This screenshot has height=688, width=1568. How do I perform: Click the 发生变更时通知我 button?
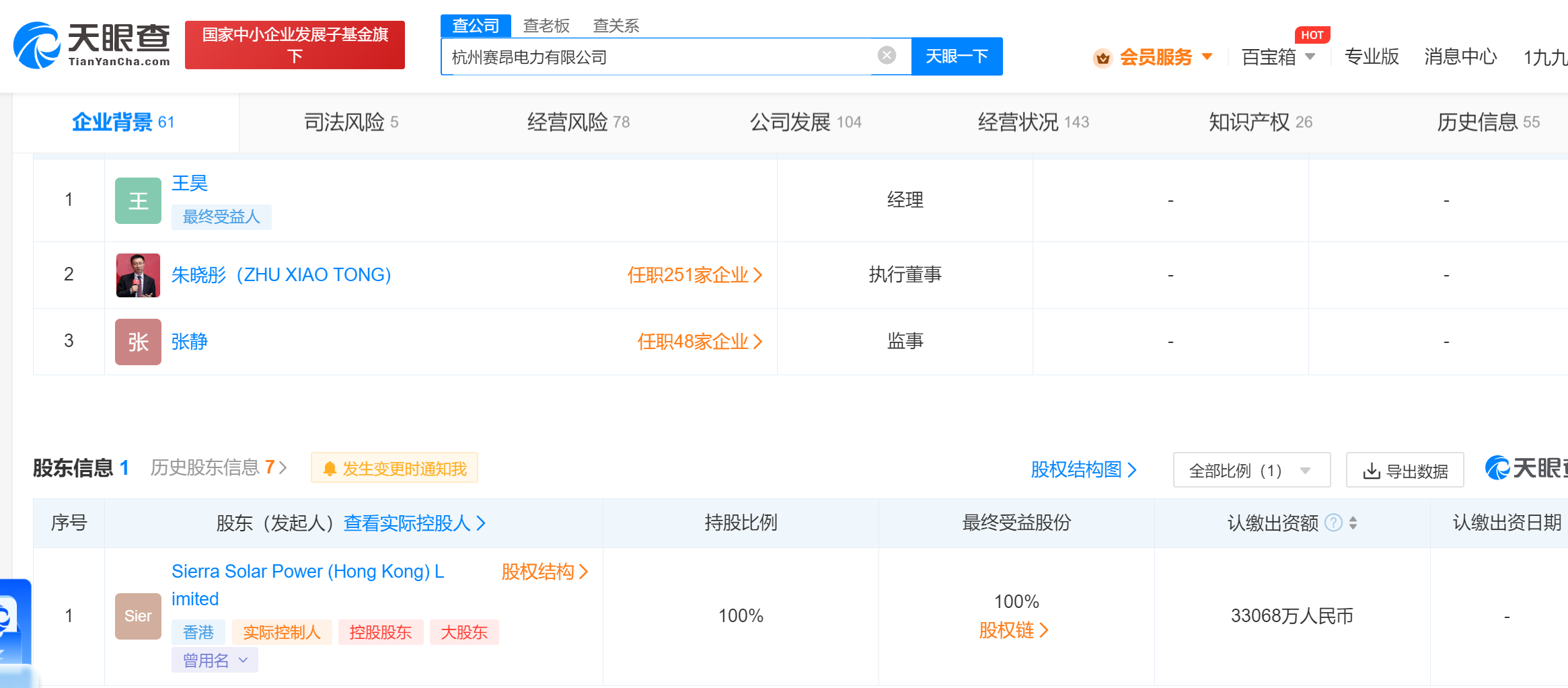pos(394,468)
